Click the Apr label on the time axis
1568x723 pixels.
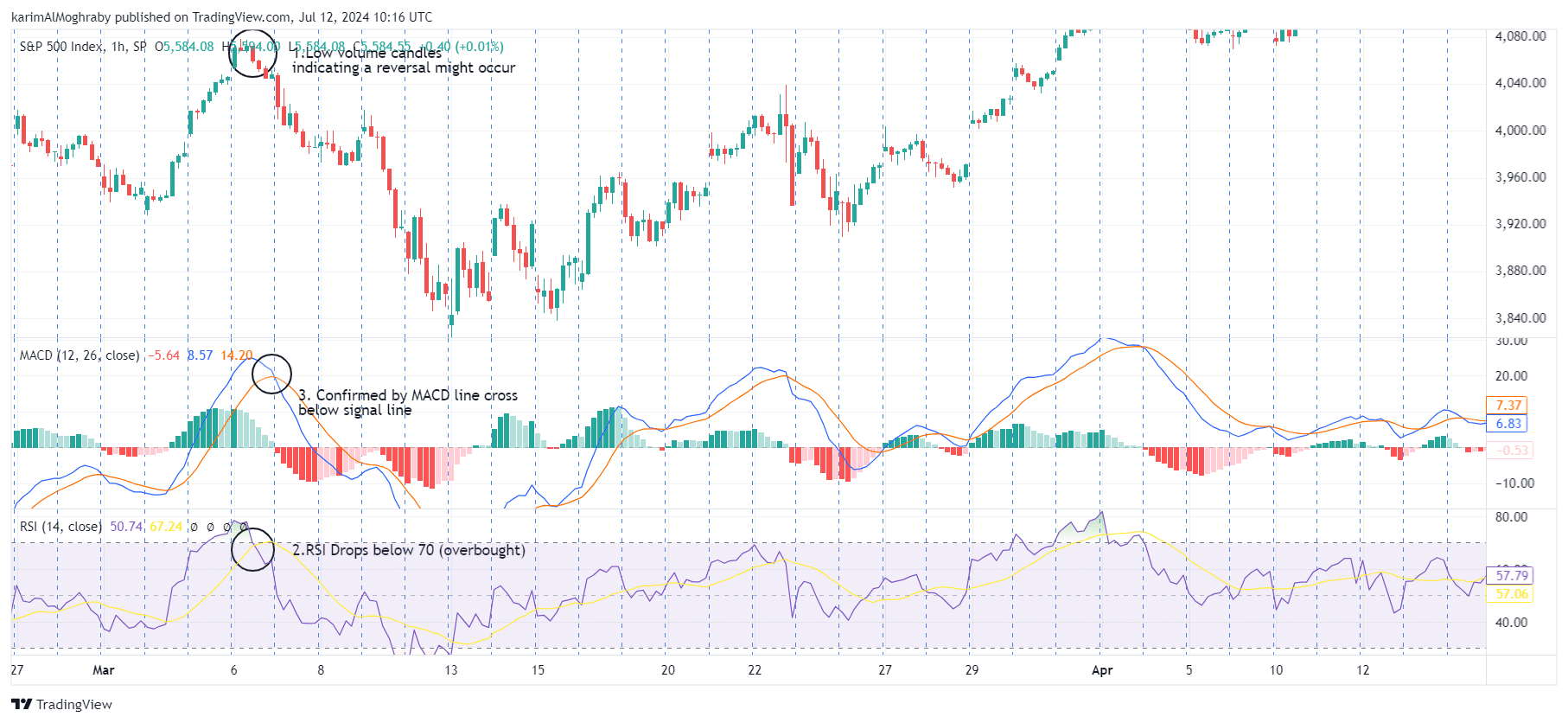pos(1101,670)
